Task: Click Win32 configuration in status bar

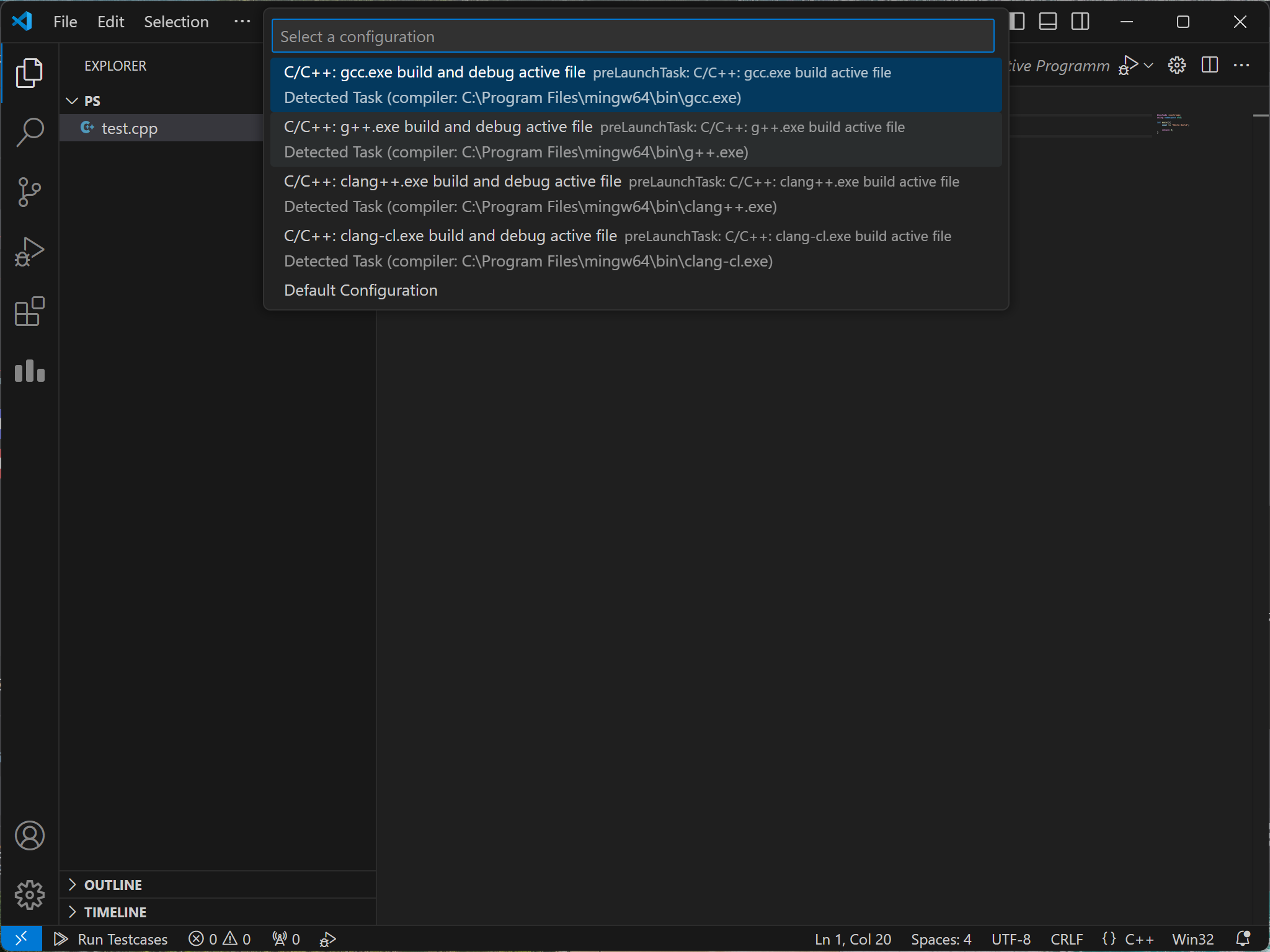Action: click(1192, 939)
